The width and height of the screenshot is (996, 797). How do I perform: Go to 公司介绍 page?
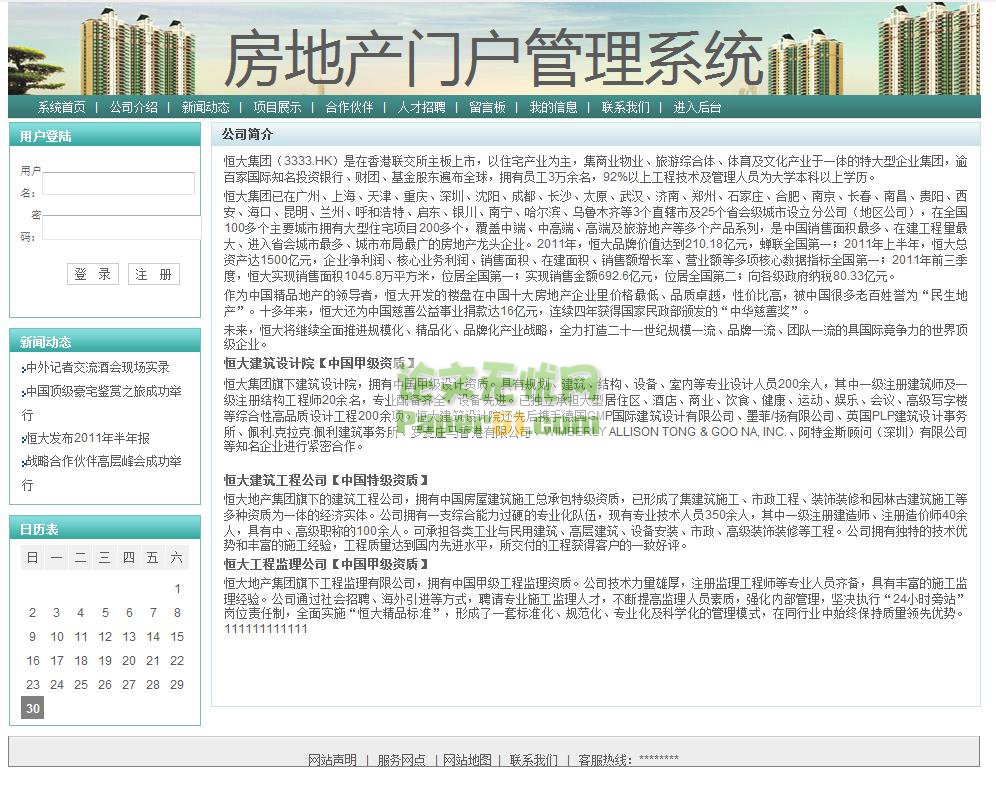[x=133, y=107]
